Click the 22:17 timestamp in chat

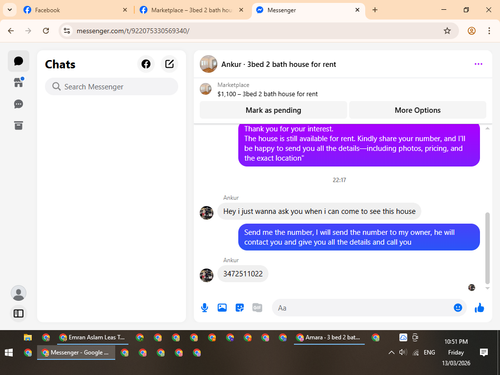point(339,180)
